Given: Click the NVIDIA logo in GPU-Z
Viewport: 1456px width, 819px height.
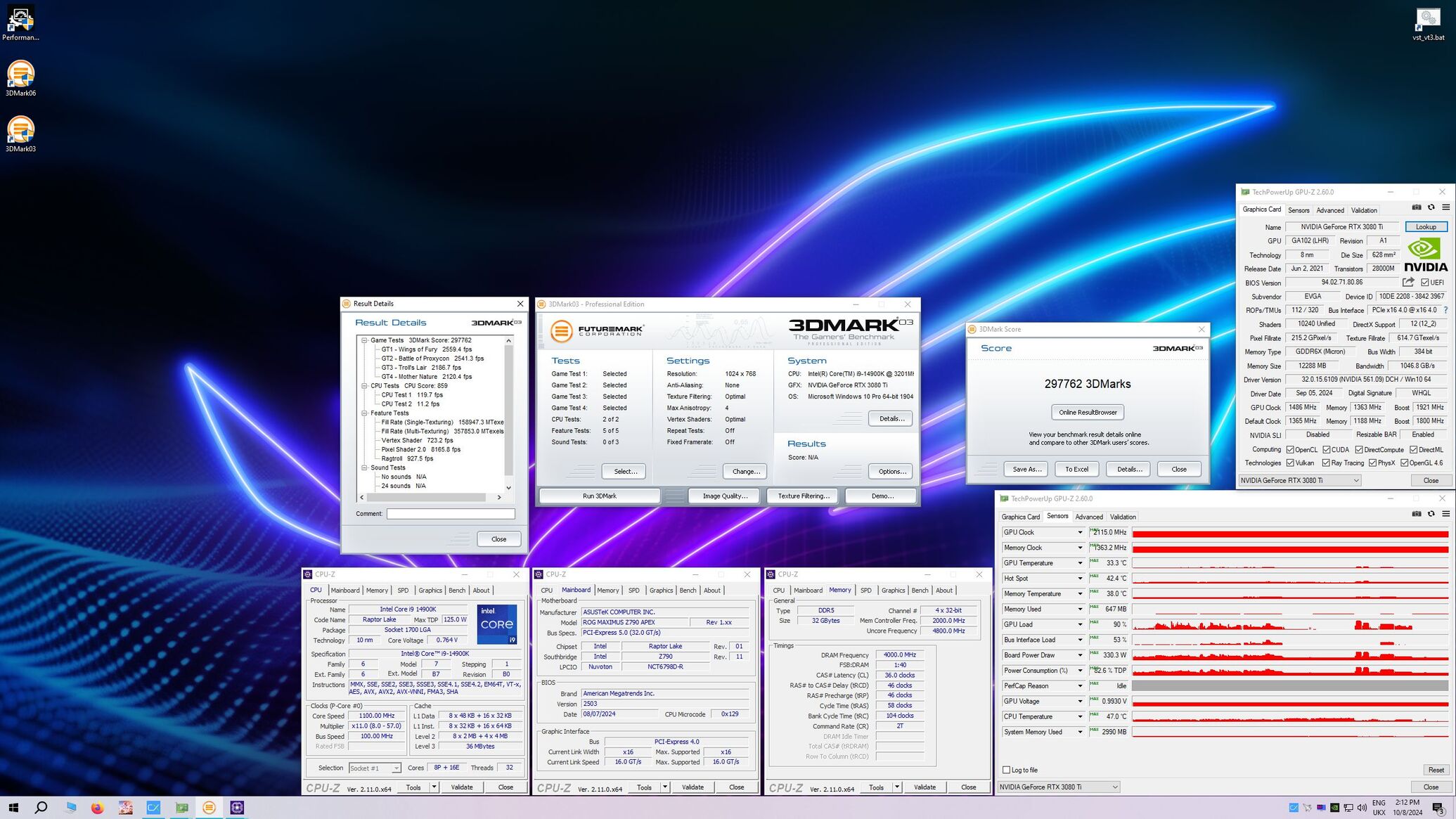Looking at the screenshot, I should (x=1426, y=254).
